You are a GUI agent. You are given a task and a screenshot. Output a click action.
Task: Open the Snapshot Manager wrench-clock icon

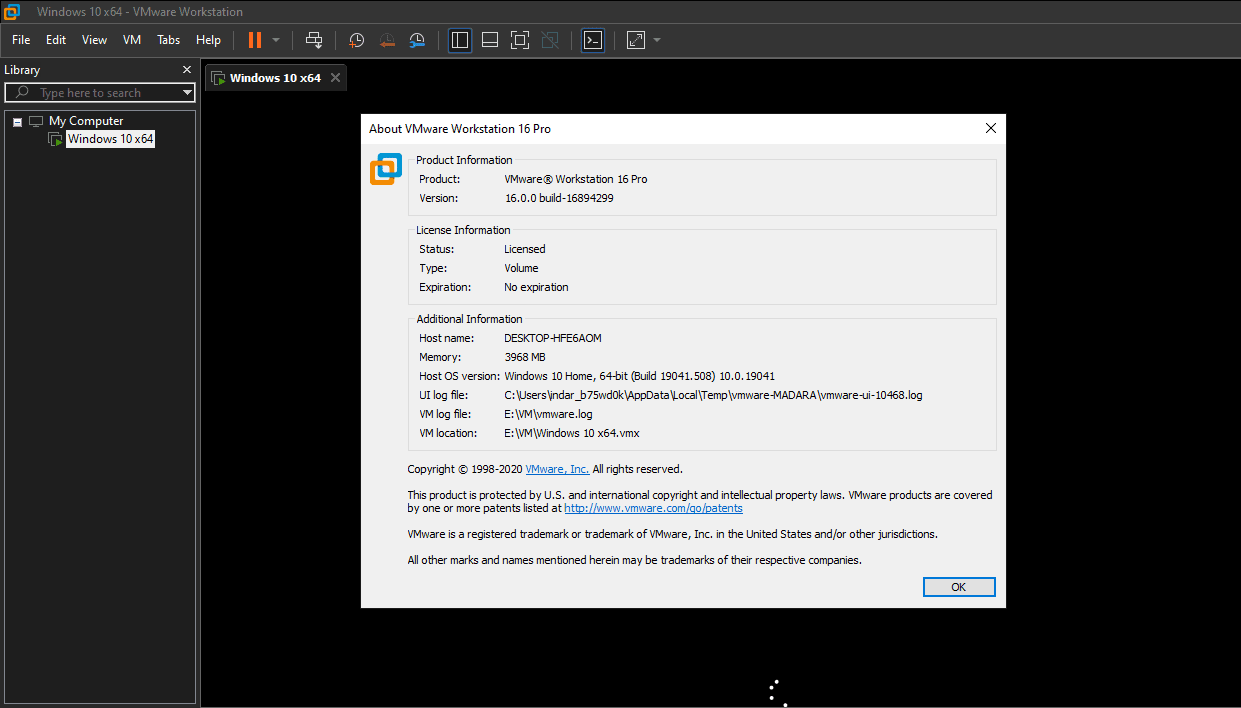click(x=417, y=40)
